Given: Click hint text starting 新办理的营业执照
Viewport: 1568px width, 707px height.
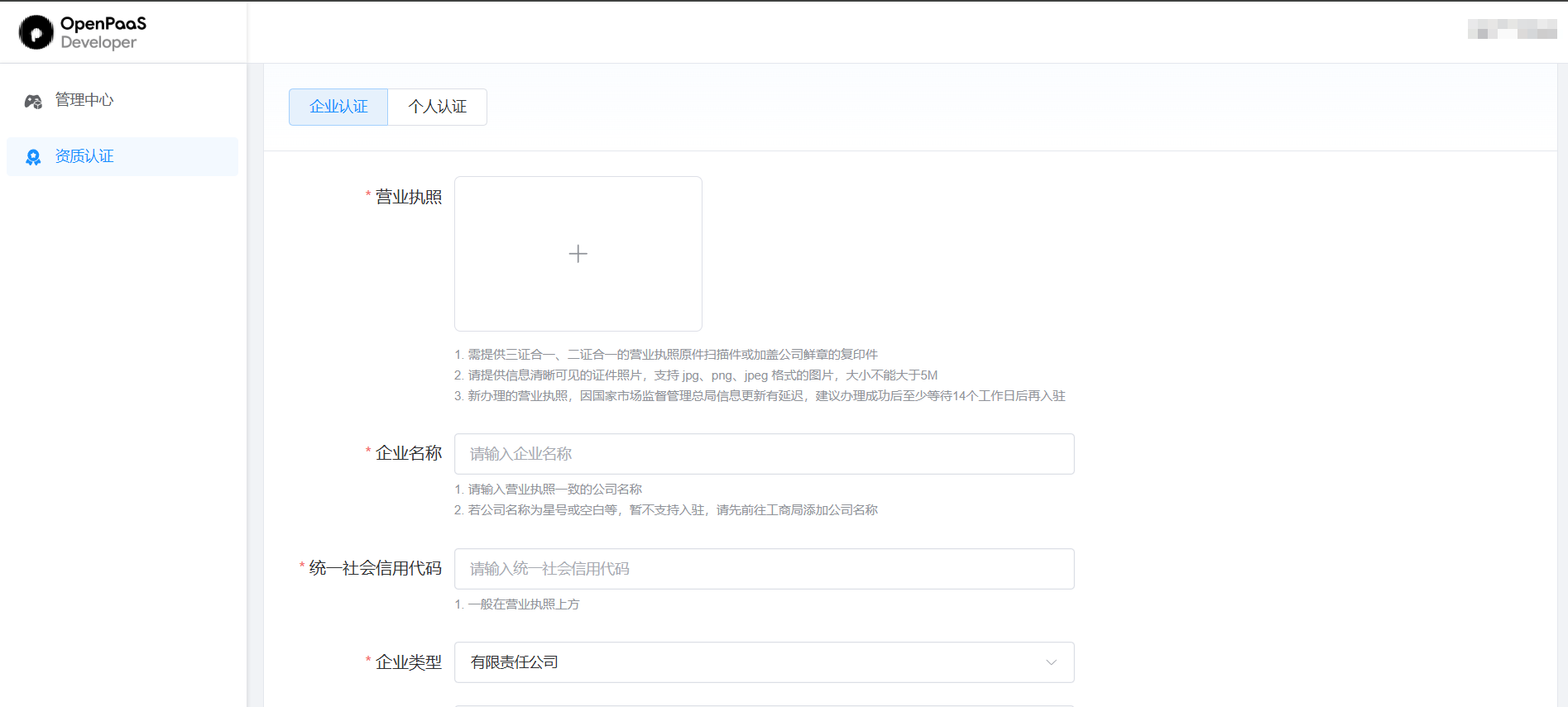Looking at the screenshot, I should (x=760, y=396).
